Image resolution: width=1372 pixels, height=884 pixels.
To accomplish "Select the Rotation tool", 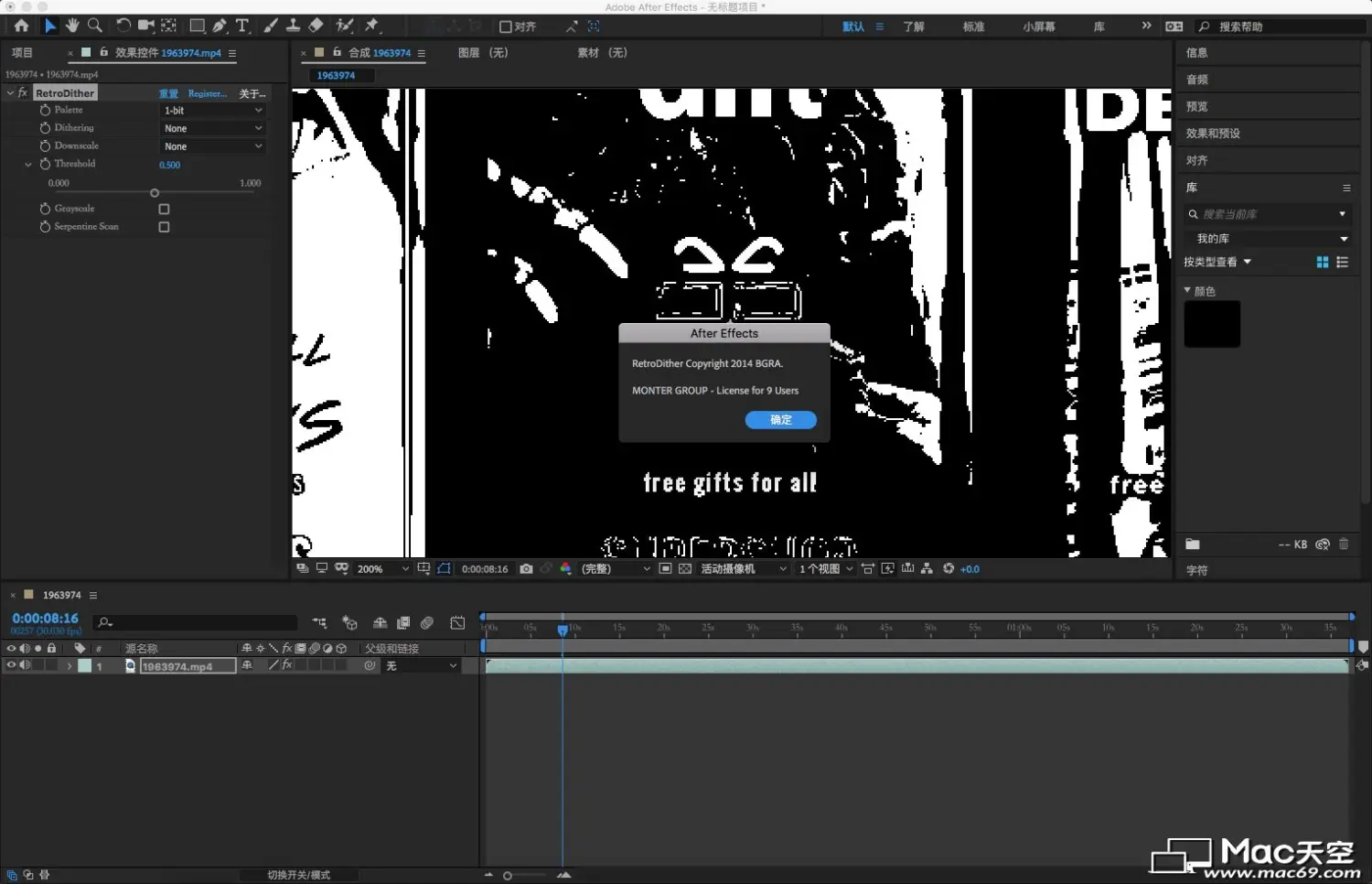I will (123, 26).
